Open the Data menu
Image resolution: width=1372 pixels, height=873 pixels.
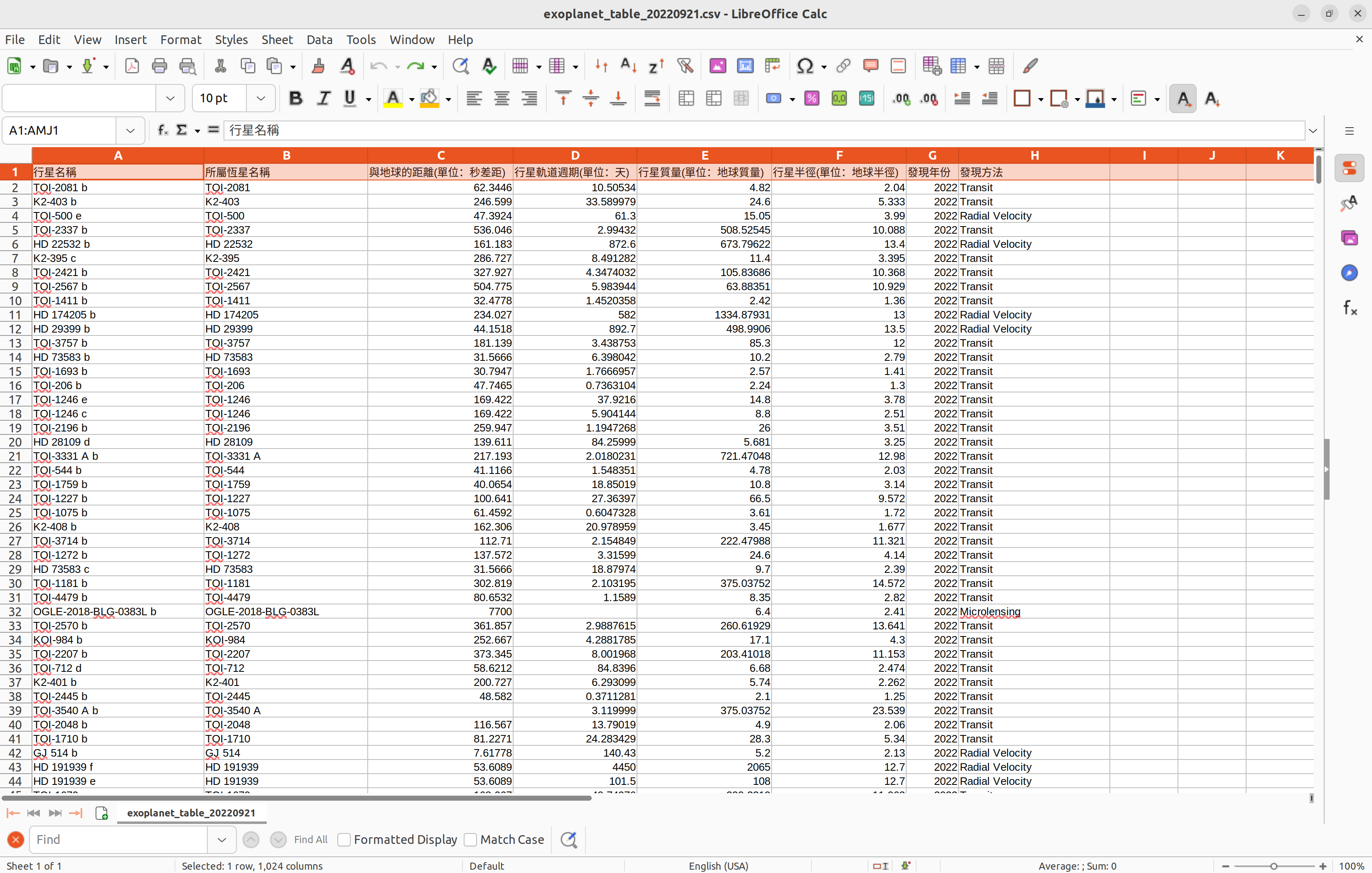pos(319,39)
